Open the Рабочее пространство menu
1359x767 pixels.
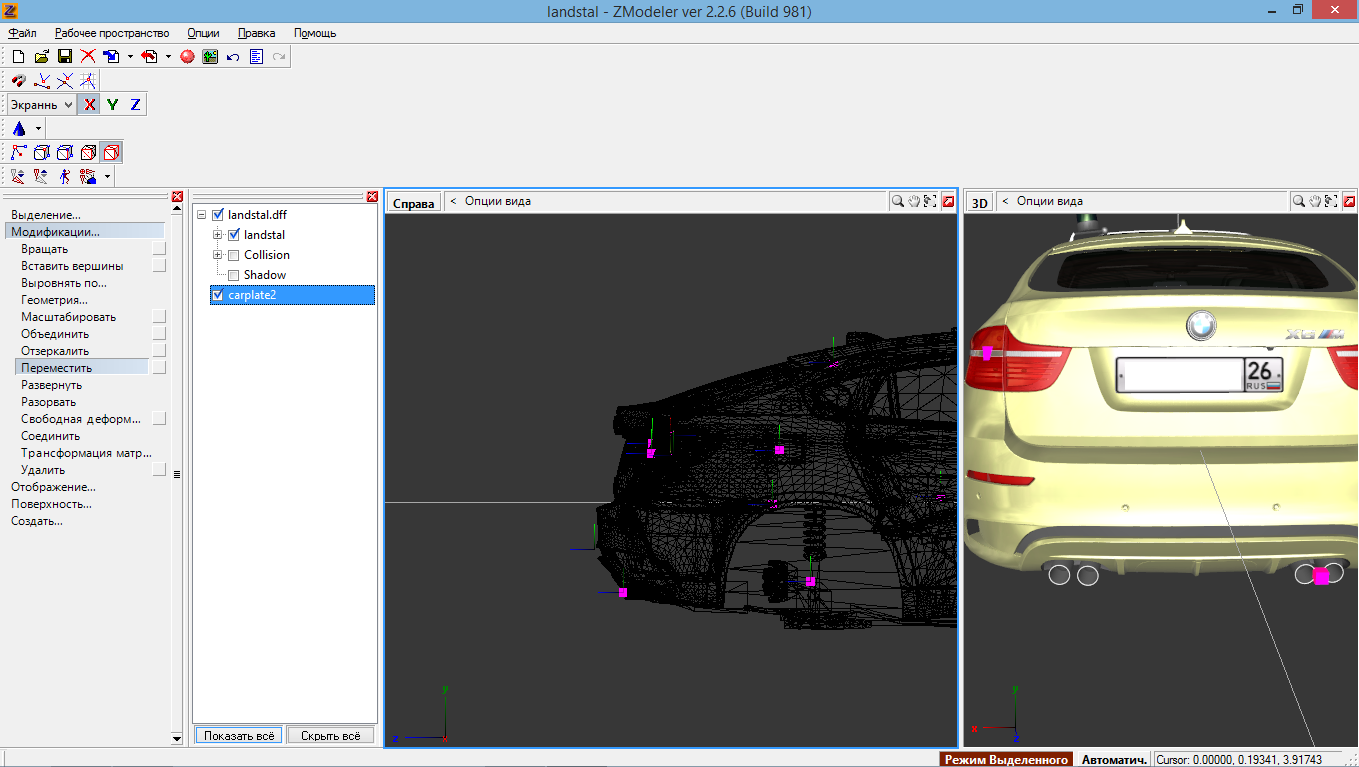coord(112,33)
